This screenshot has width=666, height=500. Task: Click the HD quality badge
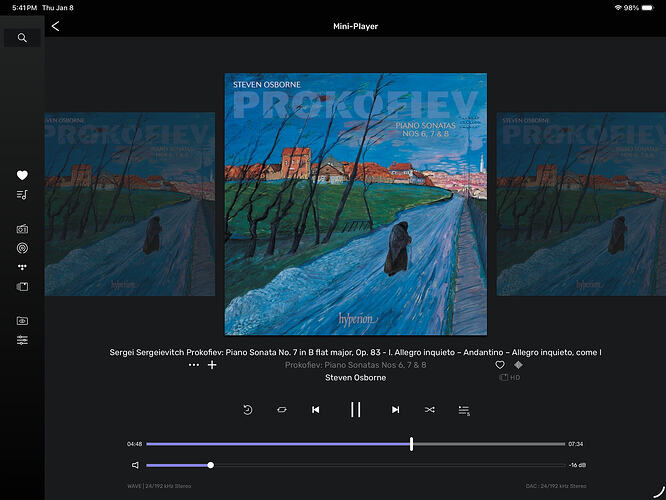tap(510, 377)
